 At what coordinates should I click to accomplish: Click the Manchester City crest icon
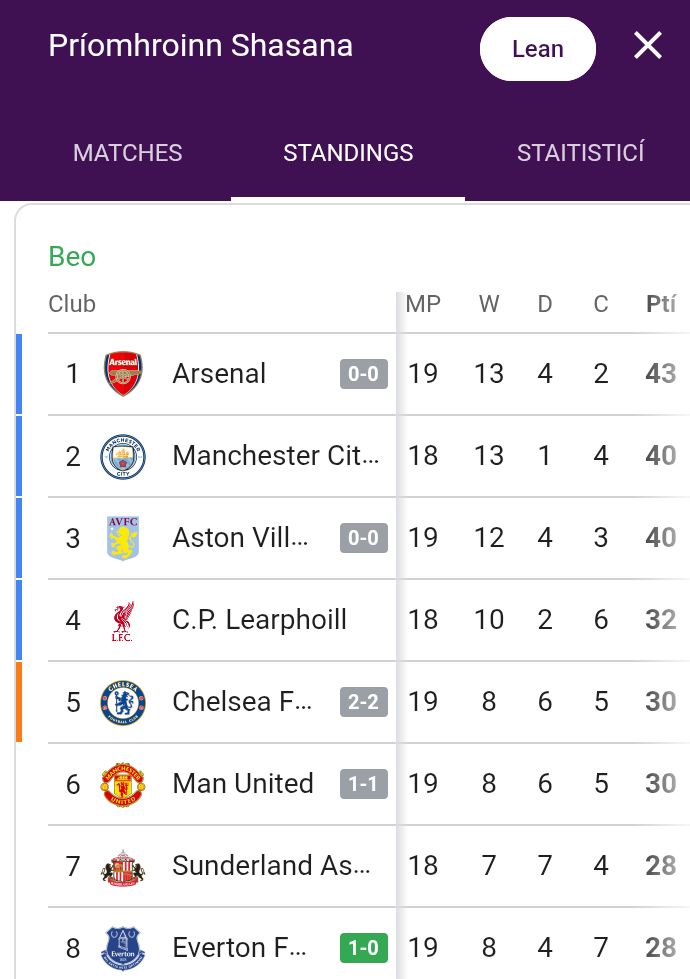pos(123,456)
